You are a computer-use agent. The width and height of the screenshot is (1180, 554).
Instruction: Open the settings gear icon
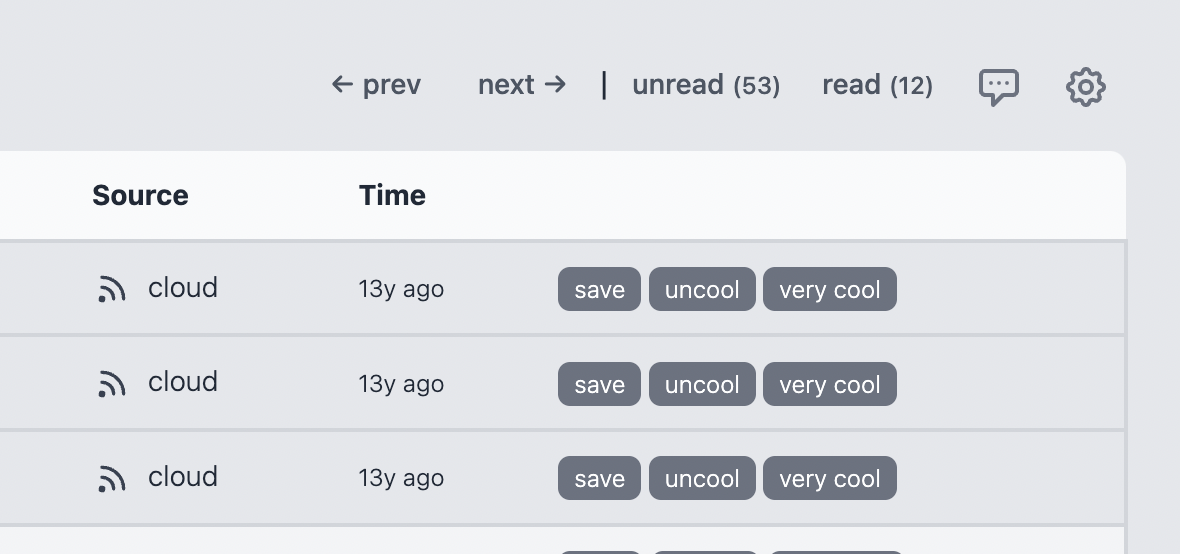click(1085, 87)
